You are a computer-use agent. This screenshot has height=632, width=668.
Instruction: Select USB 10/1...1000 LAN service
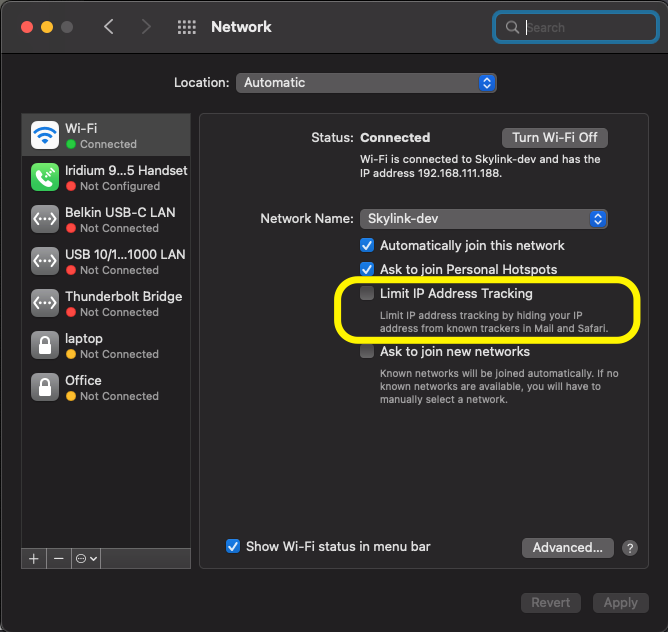coord(106,261)
